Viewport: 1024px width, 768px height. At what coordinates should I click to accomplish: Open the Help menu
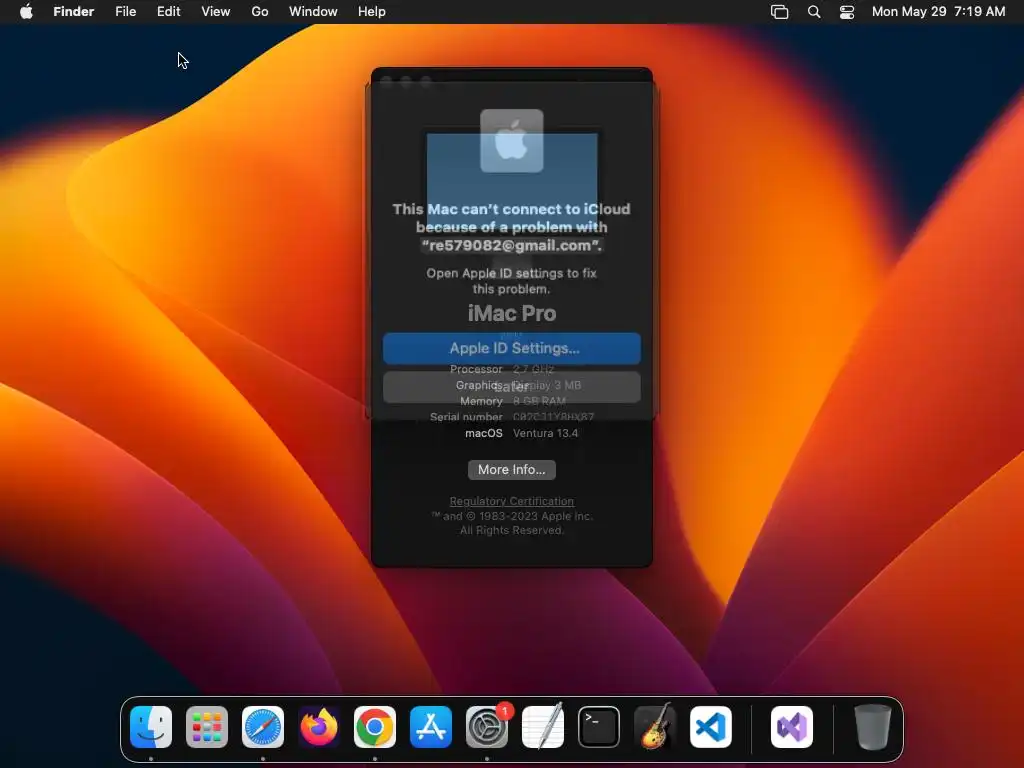click(x=372, y=11)
